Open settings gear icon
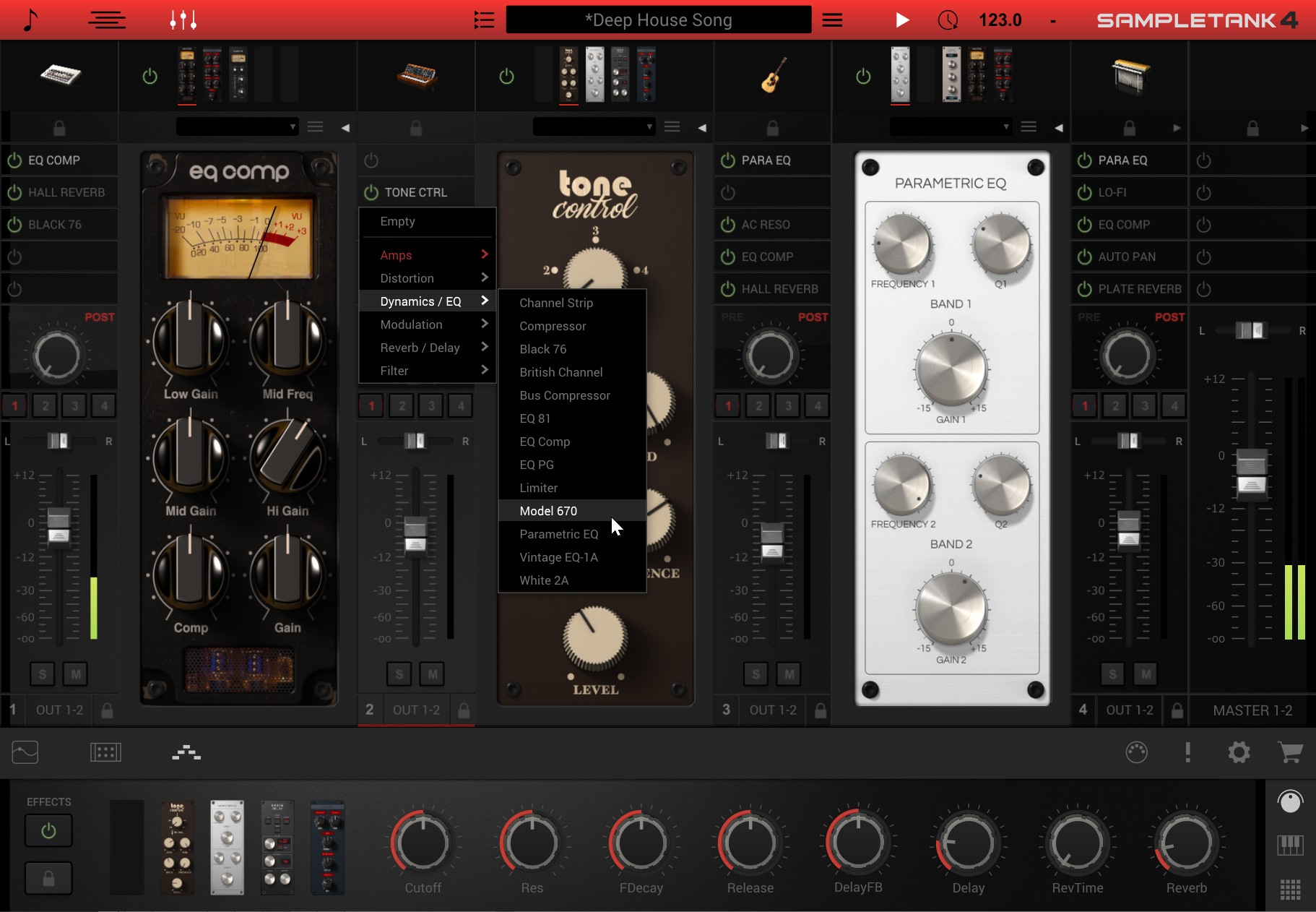The height and width of the screenshot is (912, 1316). coord(1239,752)
